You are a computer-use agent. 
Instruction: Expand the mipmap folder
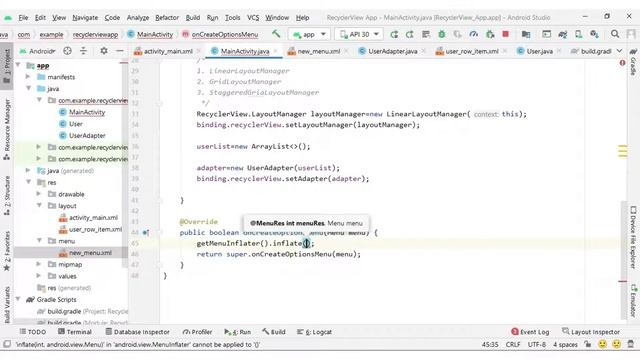pos(39,264)
